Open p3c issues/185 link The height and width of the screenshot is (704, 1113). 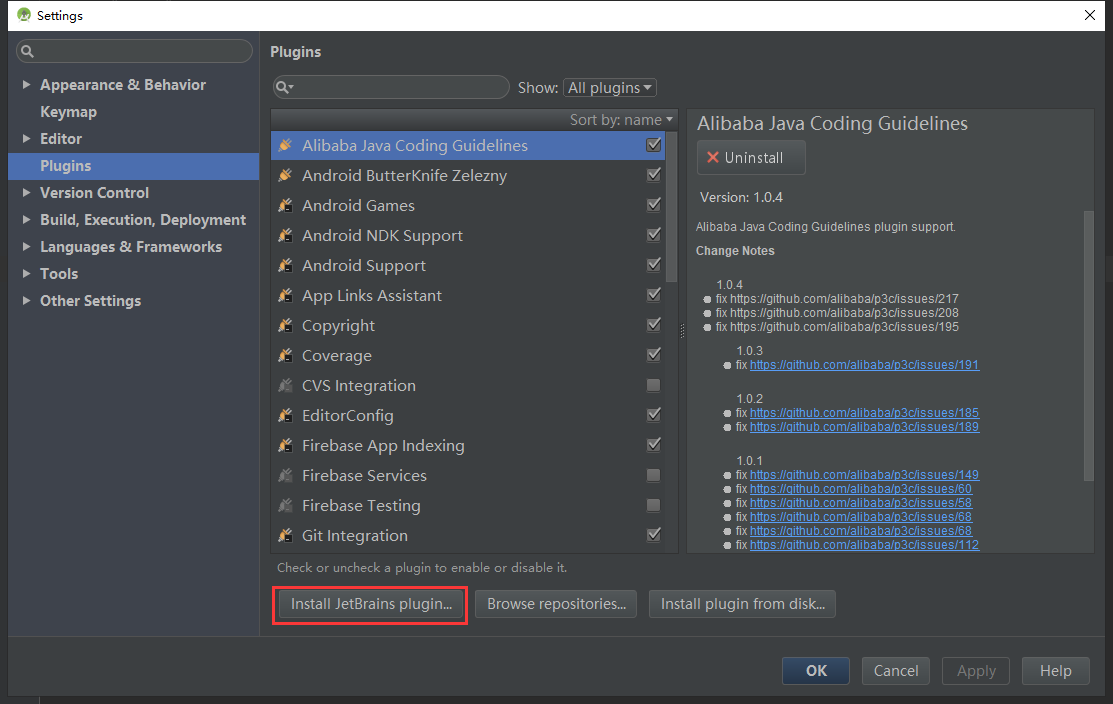865,412
